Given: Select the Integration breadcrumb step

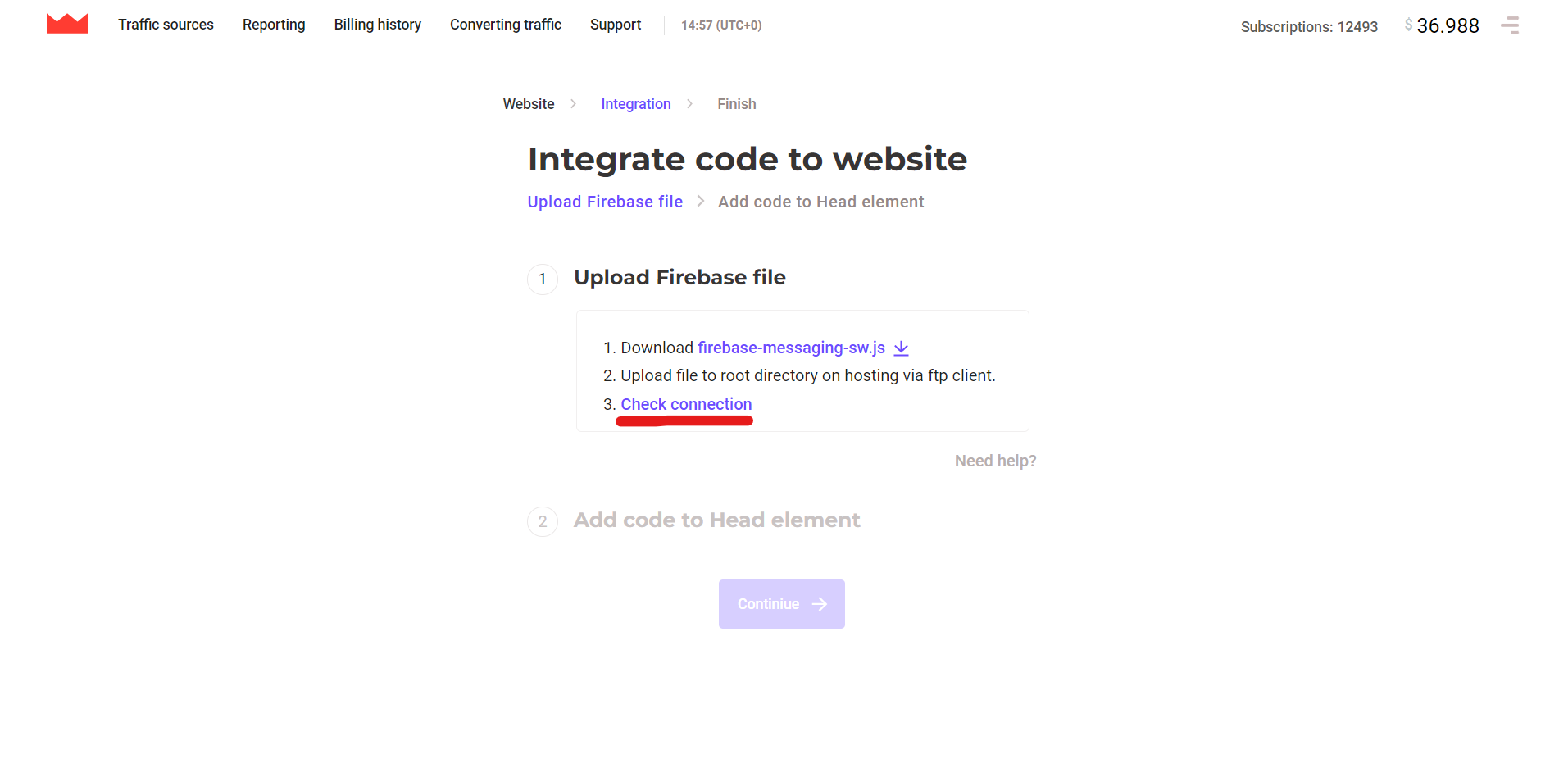Looking at the screenshot, I should (x=636, y=104).
